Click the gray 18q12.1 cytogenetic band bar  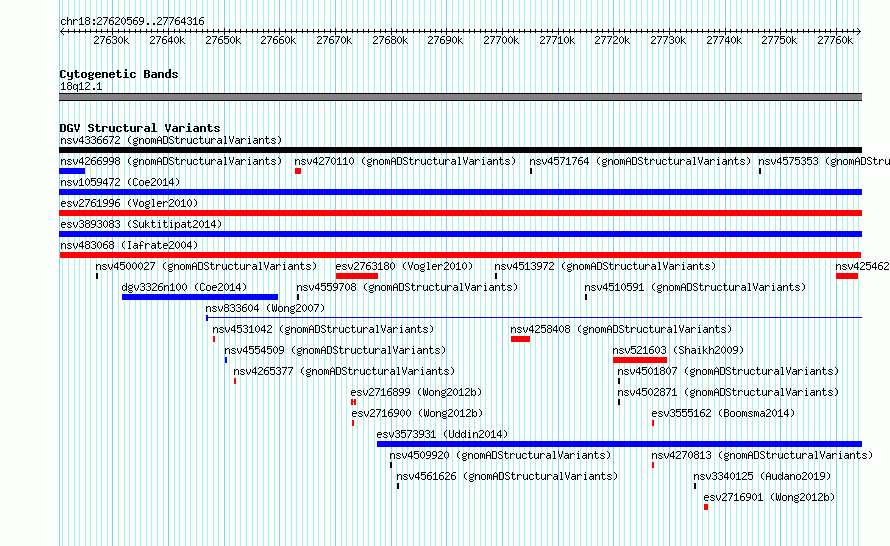coord(461,97)
